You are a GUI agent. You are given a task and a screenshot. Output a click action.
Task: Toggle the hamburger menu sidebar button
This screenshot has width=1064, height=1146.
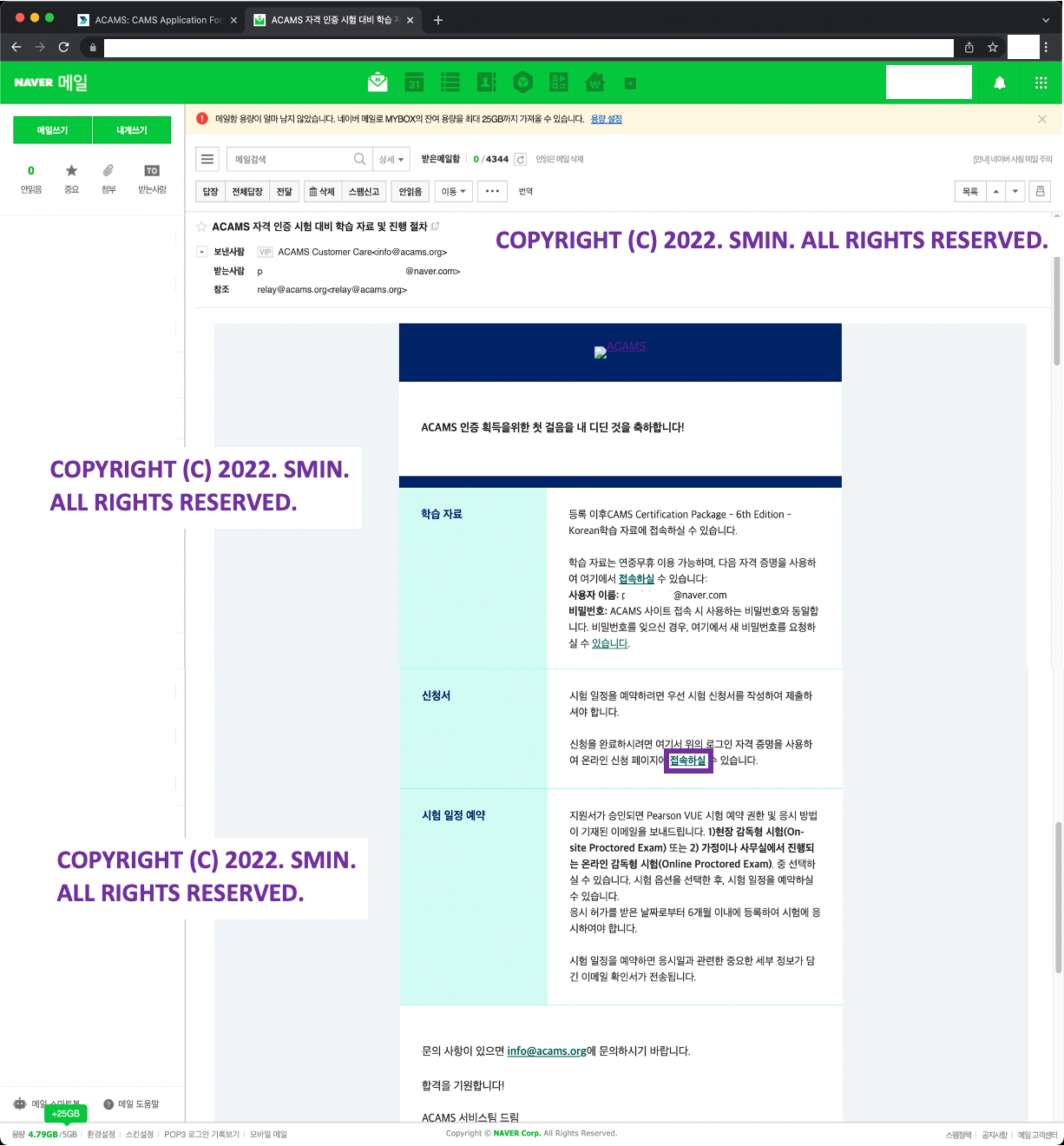[207, 159]
